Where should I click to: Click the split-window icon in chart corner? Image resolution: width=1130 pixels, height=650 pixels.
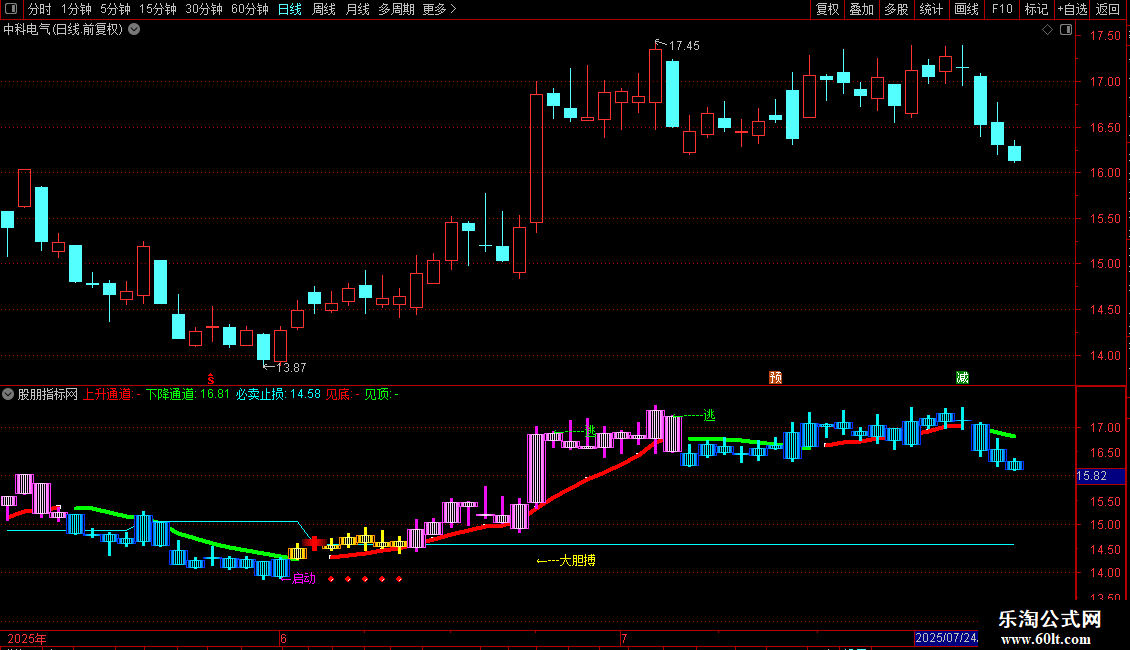point(1066,30)
